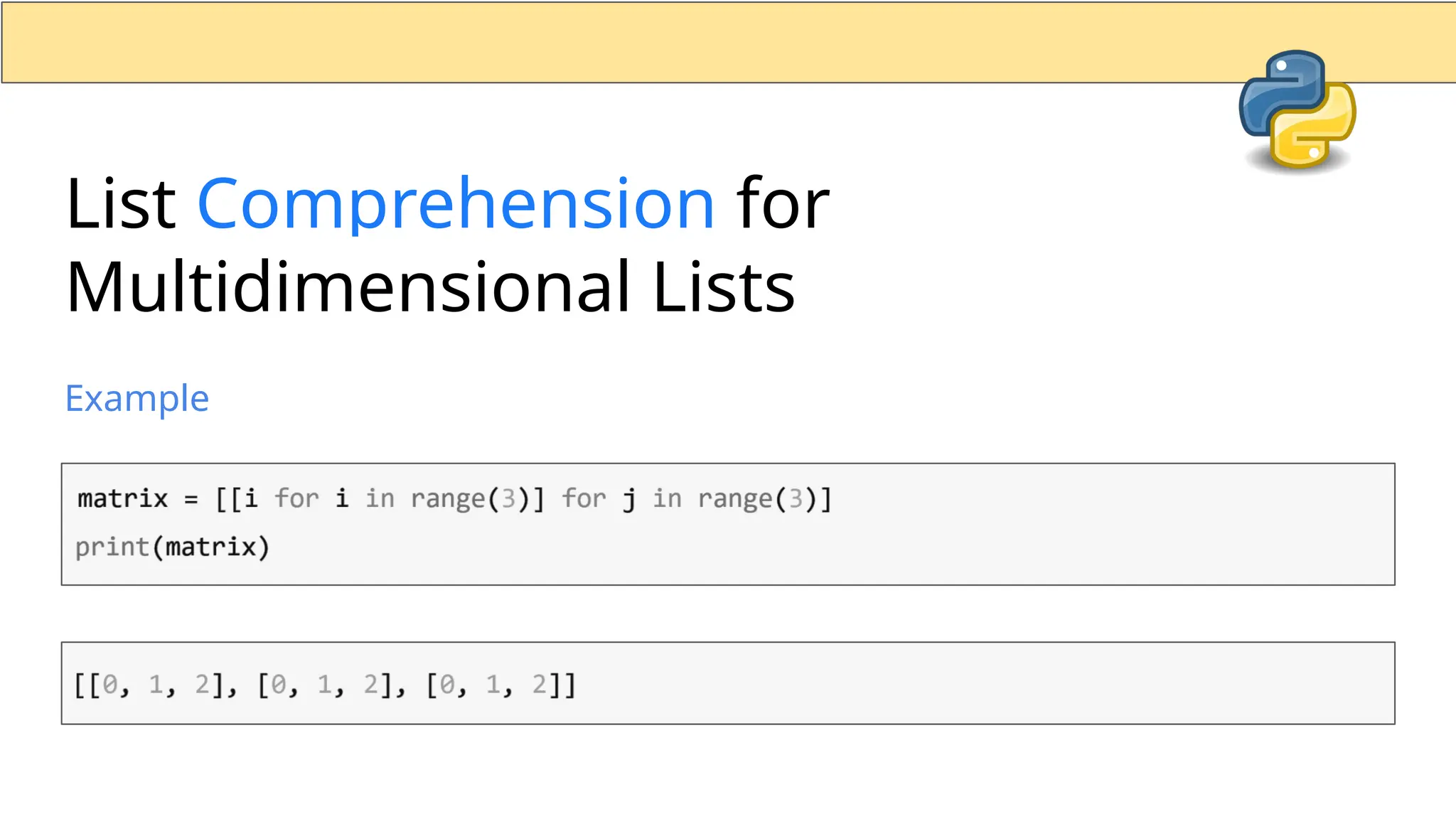Click the Python logo icon
Viewport: 1456px width, 819px height.
coord(1297,110)
